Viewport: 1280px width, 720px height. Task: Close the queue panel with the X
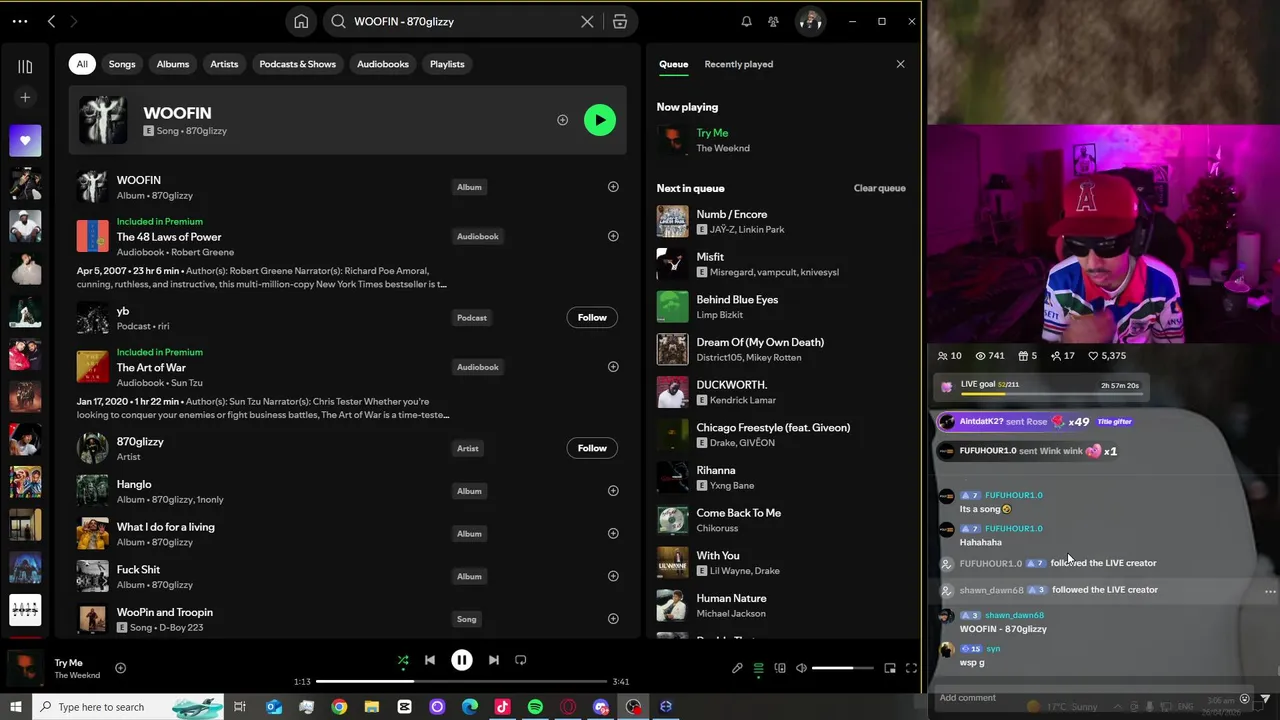click(x=900, y=64)
